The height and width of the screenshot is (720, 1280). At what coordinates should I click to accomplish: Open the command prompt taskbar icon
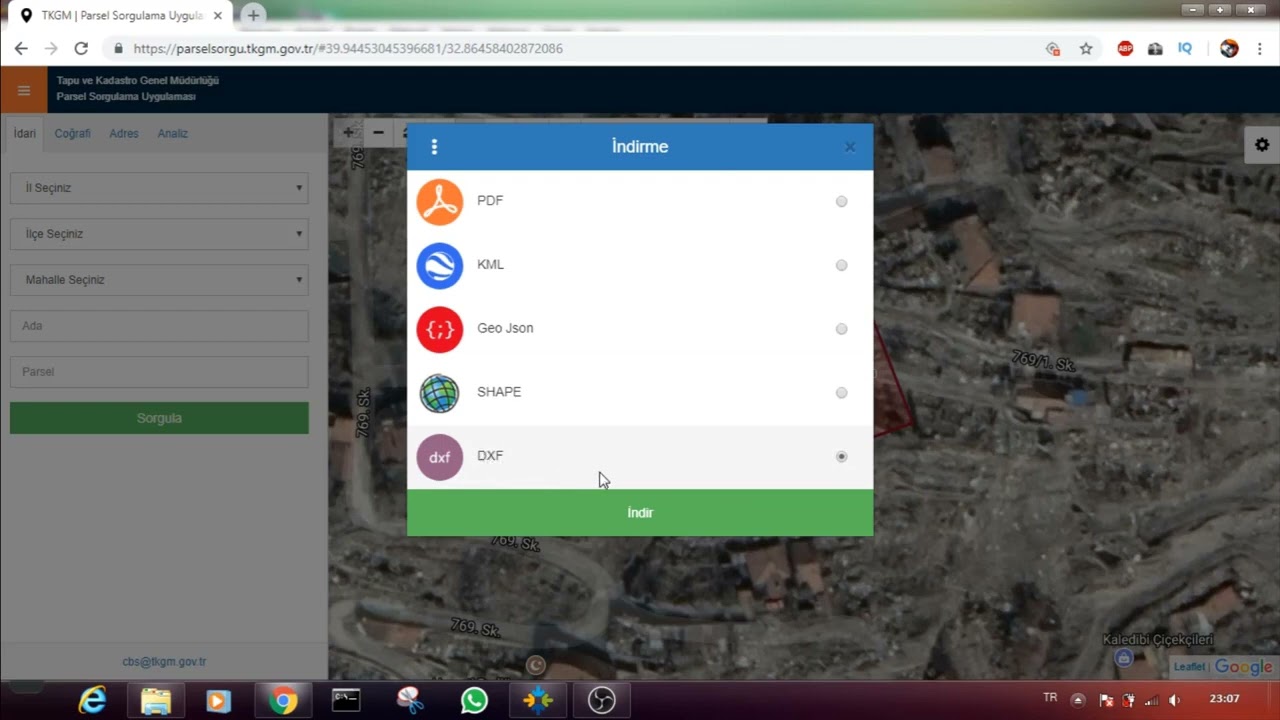346,701
